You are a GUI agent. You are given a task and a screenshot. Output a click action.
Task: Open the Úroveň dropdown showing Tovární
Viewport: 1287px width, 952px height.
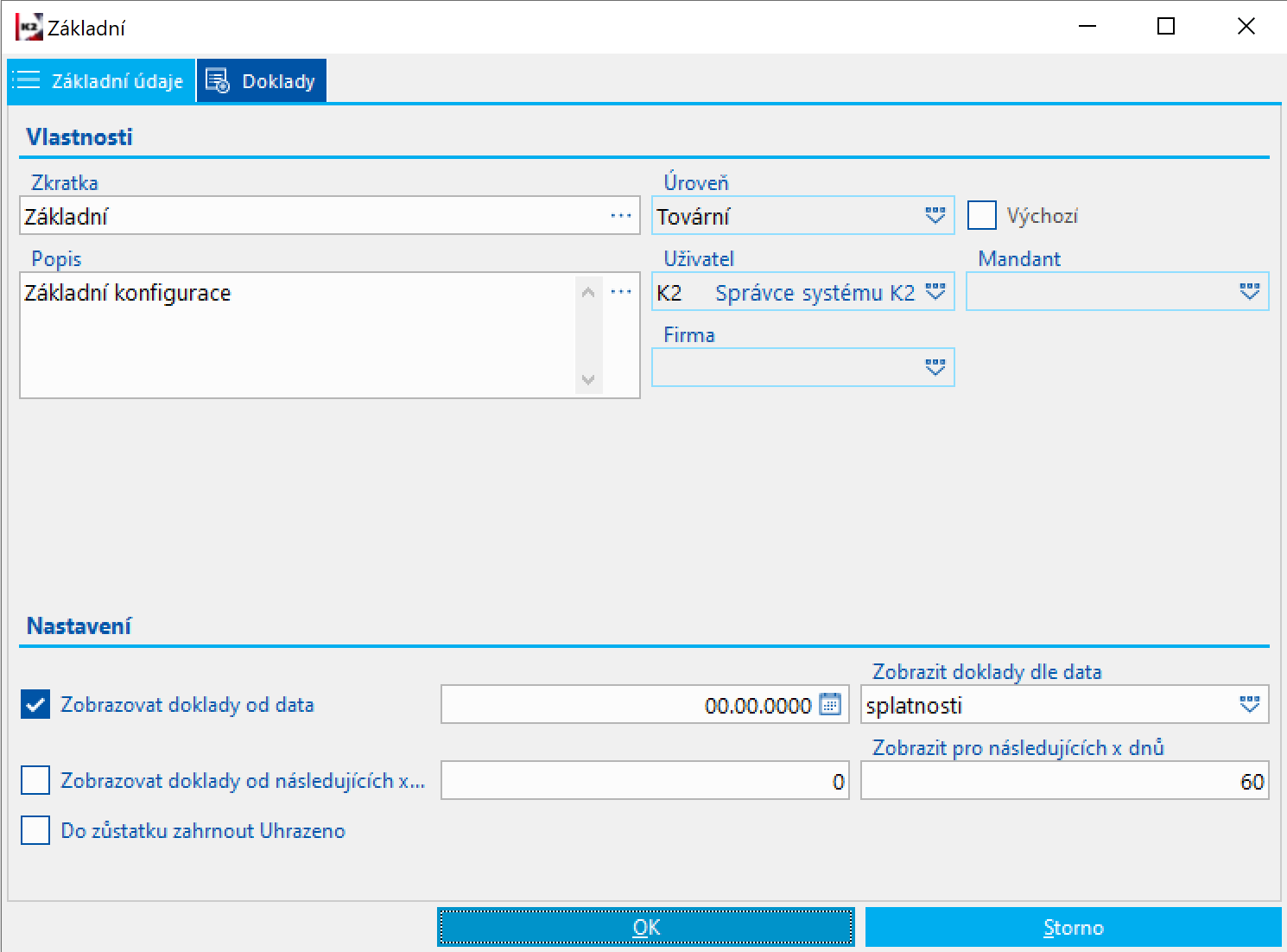[x=935, y=216]
